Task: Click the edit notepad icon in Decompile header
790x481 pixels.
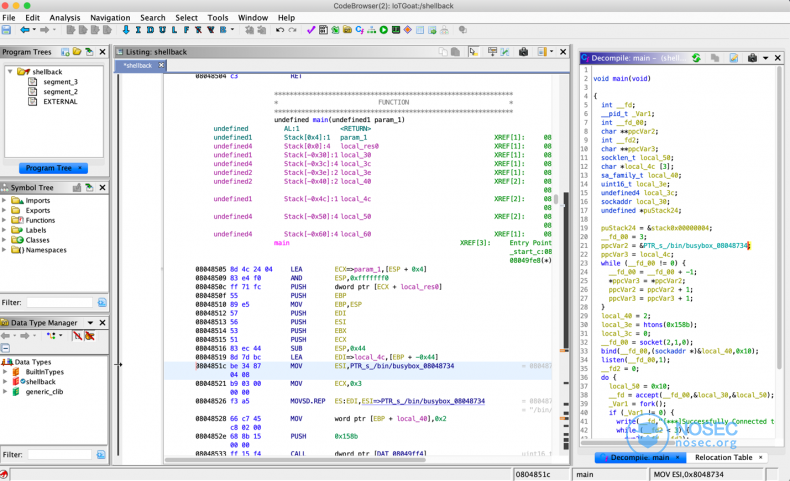Action: 734,58
